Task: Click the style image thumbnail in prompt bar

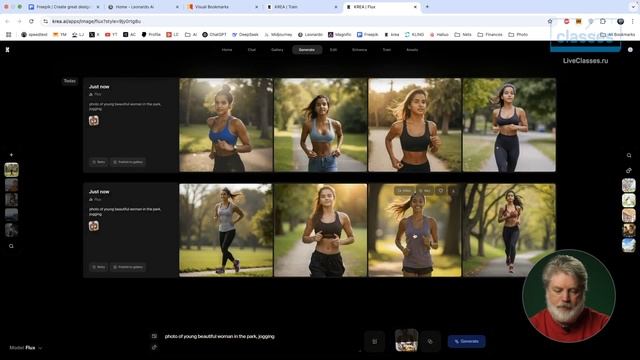Action: [x=406, y=340]
